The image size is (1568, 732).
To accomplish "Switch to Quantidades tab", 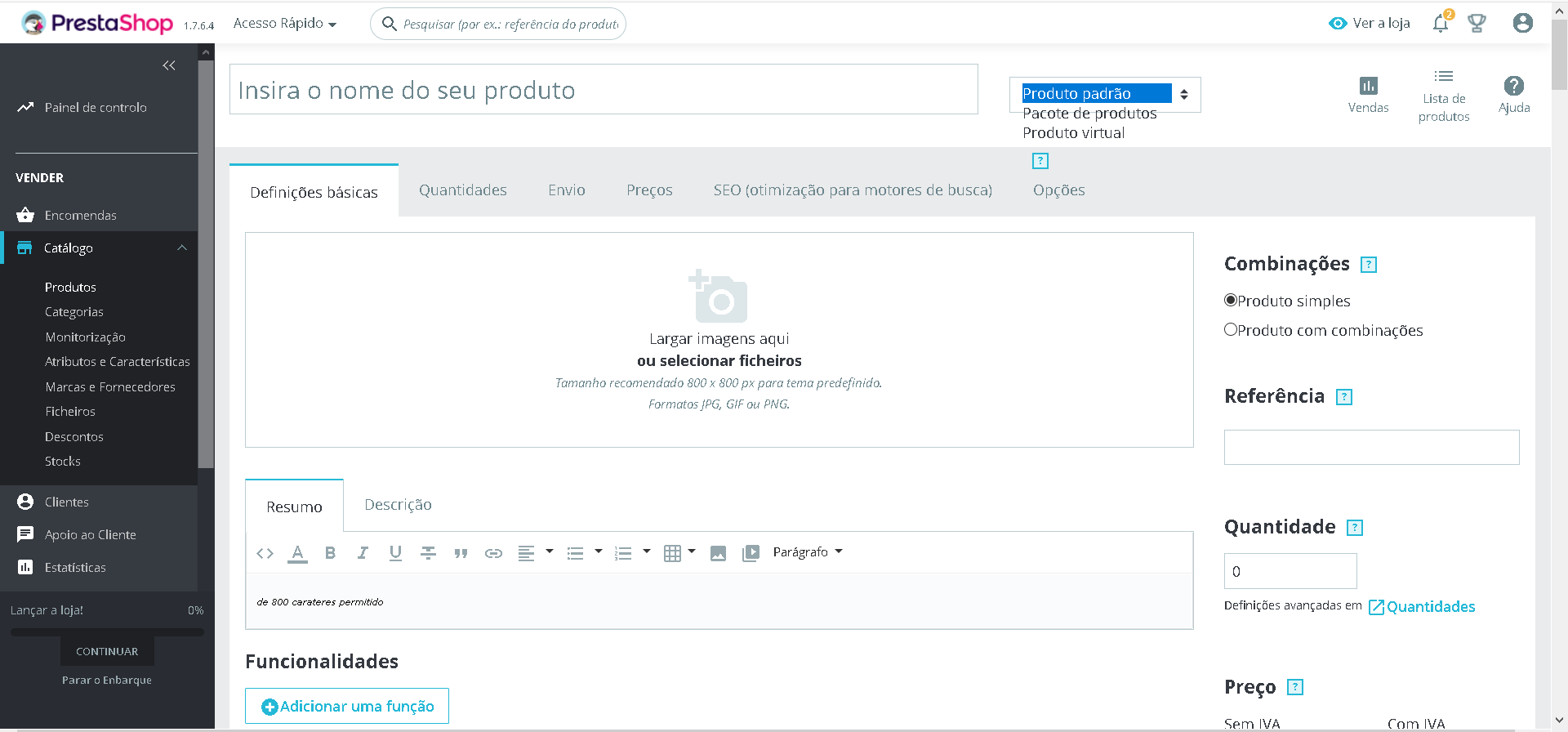I will pos(463,190).
